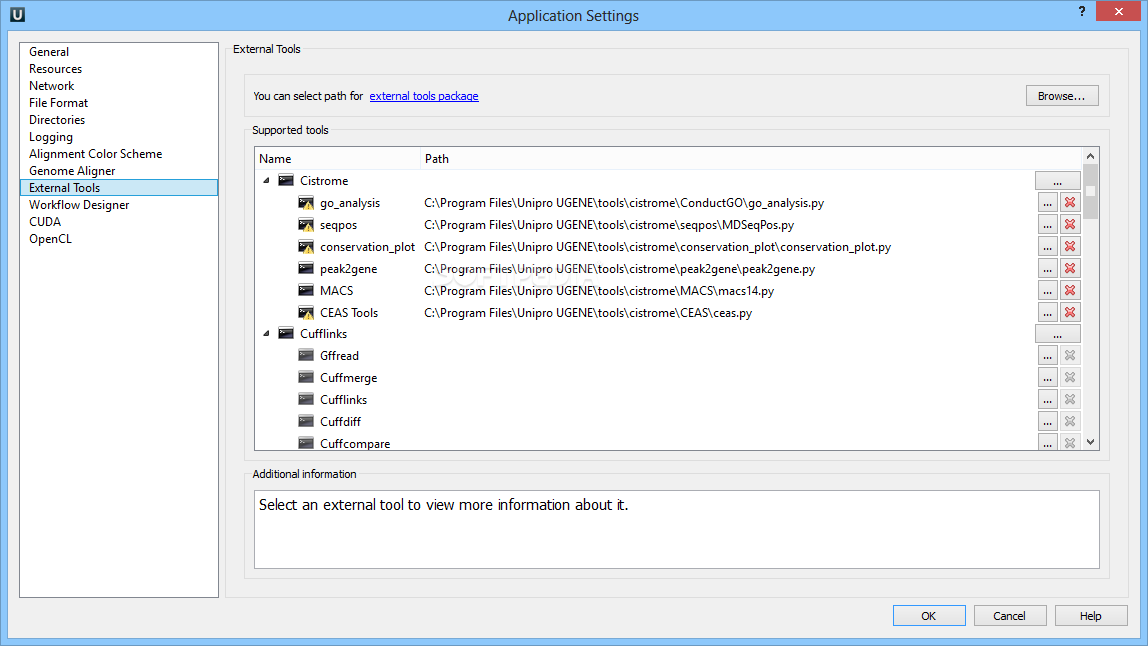Browse path for conservation_plot tool
This screenshot has height=646, width=1148.
[1048, 247]
